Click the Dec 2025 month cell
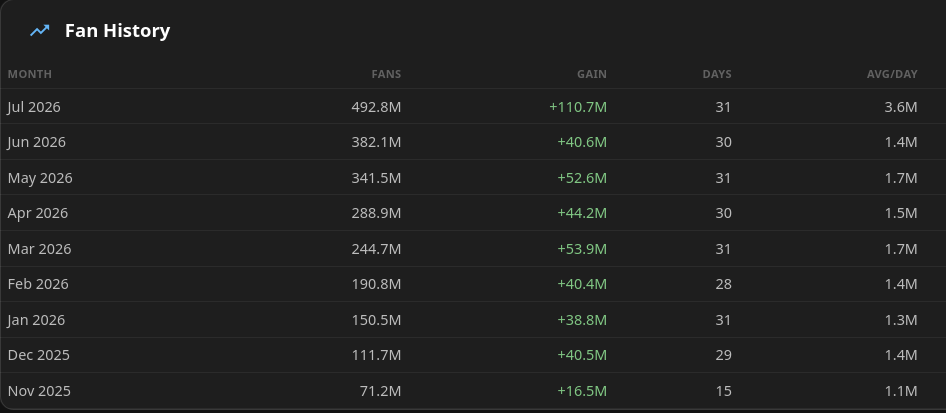 pyautogui.click(x=39, y=355)
